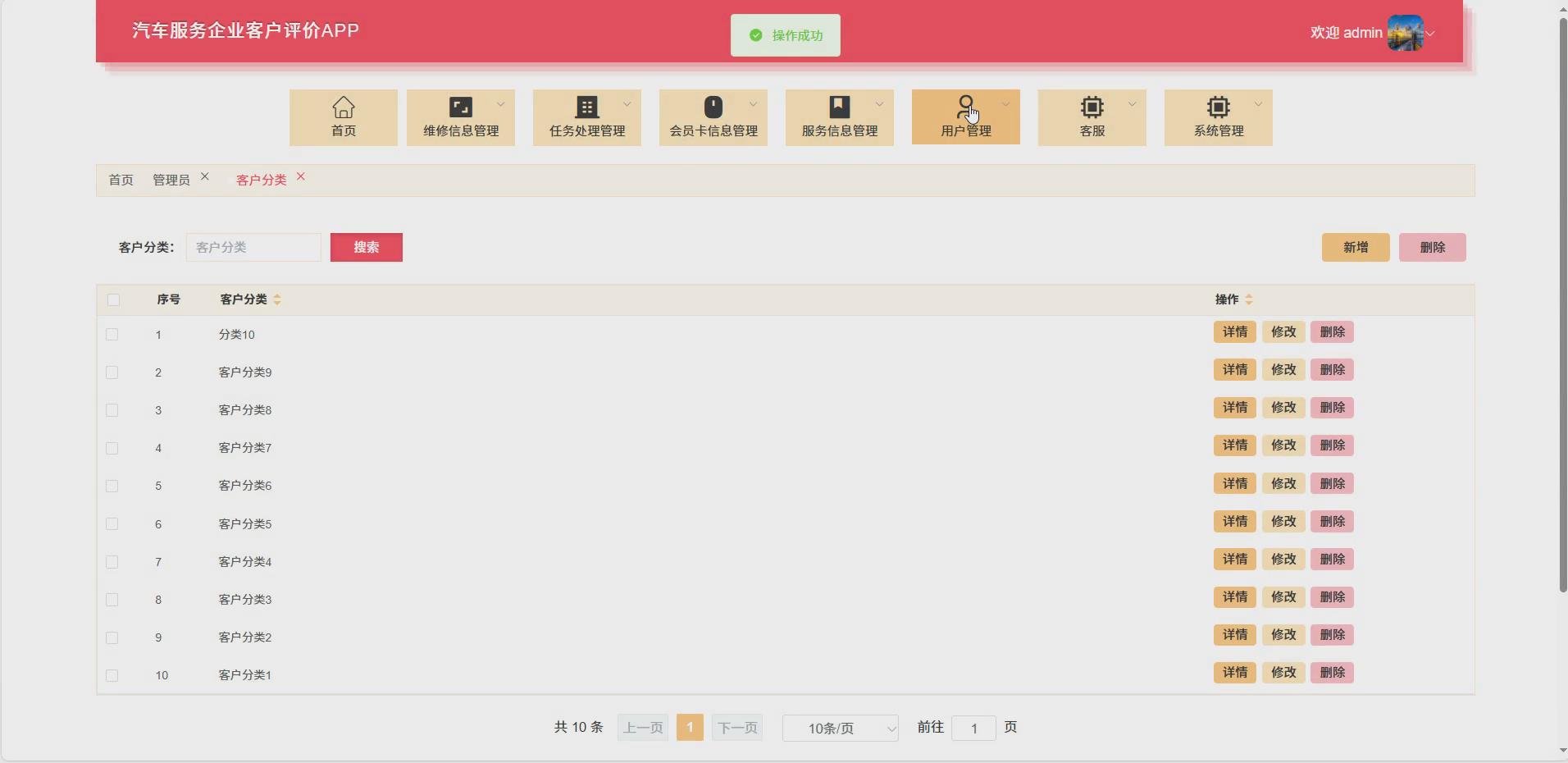Check the checkbox for row 分类10
The width and height of the screenshot is (1568, 763).
tap(112, 335)
